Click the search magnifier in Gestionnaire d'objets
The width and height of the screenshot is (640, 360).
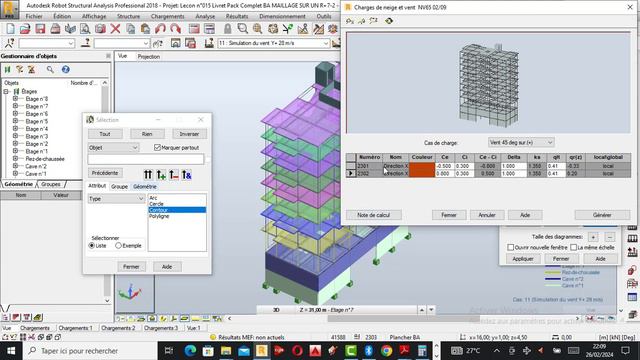click(x=50, y=70)
